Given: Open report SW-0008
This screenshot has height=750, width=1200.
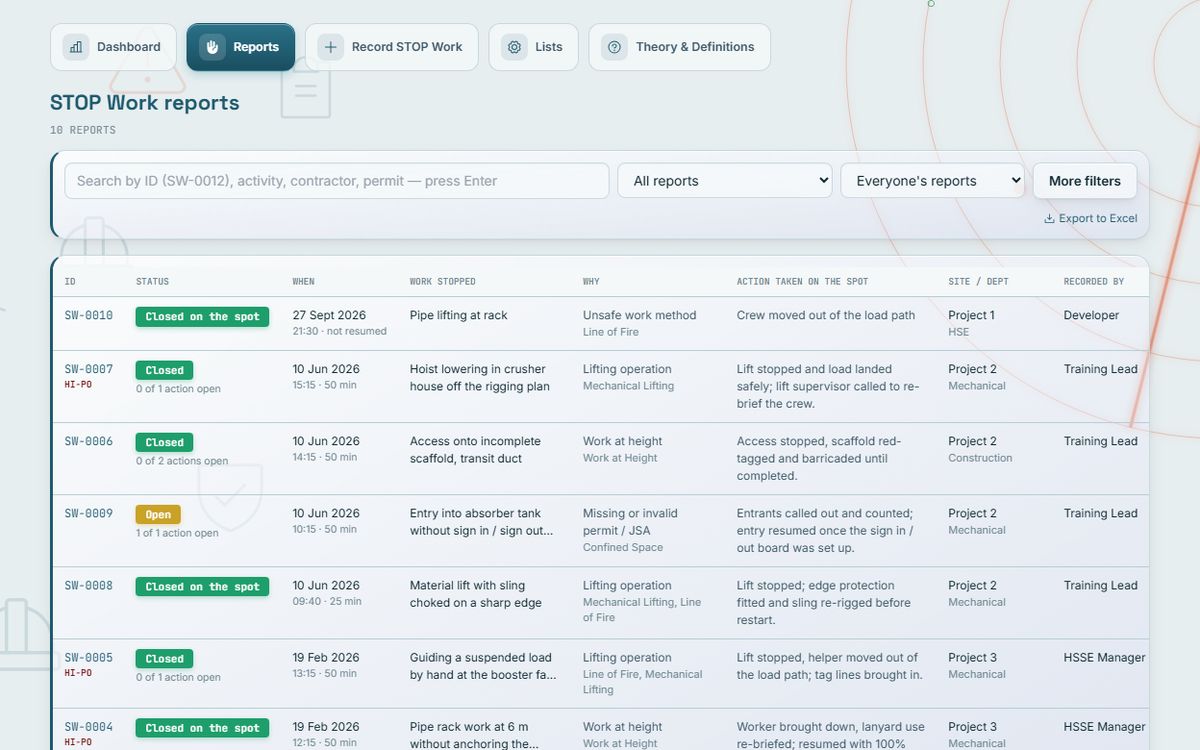Looking at the screenshot, I should [89, 585].
